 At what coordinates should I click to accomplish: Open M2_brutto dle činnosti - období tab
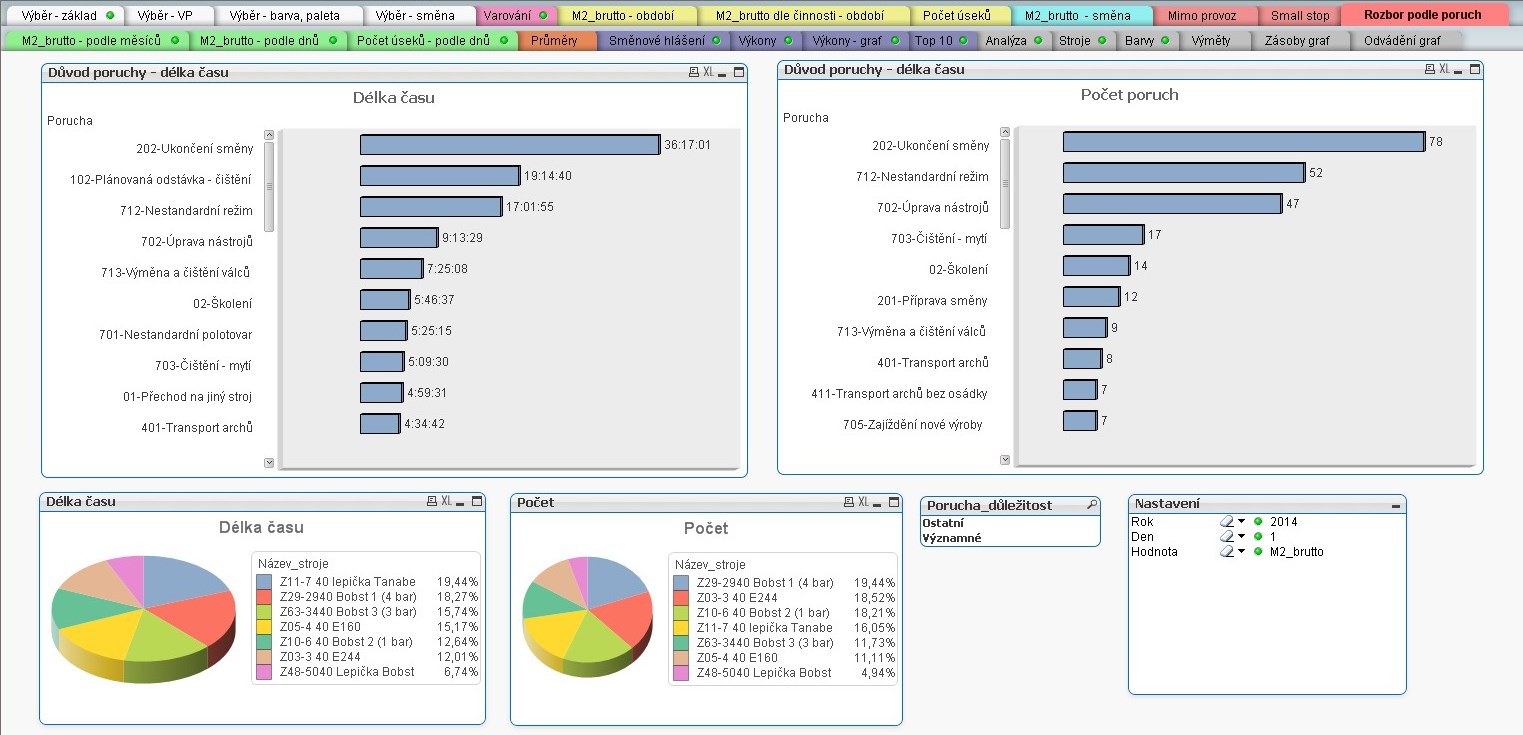[x=804, y=15]
